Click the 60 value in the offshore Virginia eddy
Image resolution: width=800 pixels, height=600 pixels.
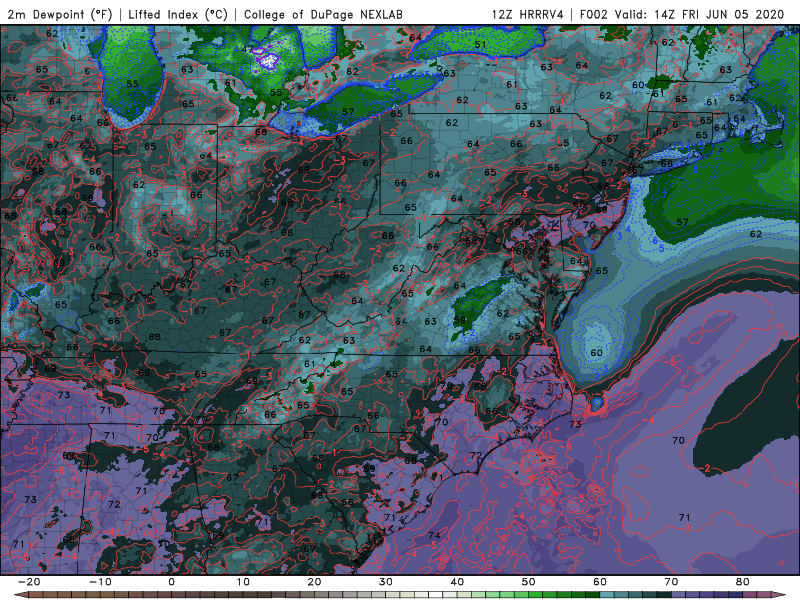point(596,353)
